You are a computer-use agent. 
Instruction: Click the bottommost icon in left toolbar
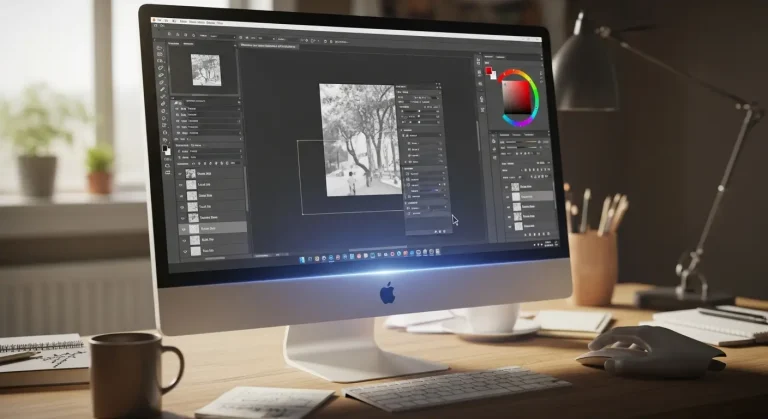pos(168,173)
